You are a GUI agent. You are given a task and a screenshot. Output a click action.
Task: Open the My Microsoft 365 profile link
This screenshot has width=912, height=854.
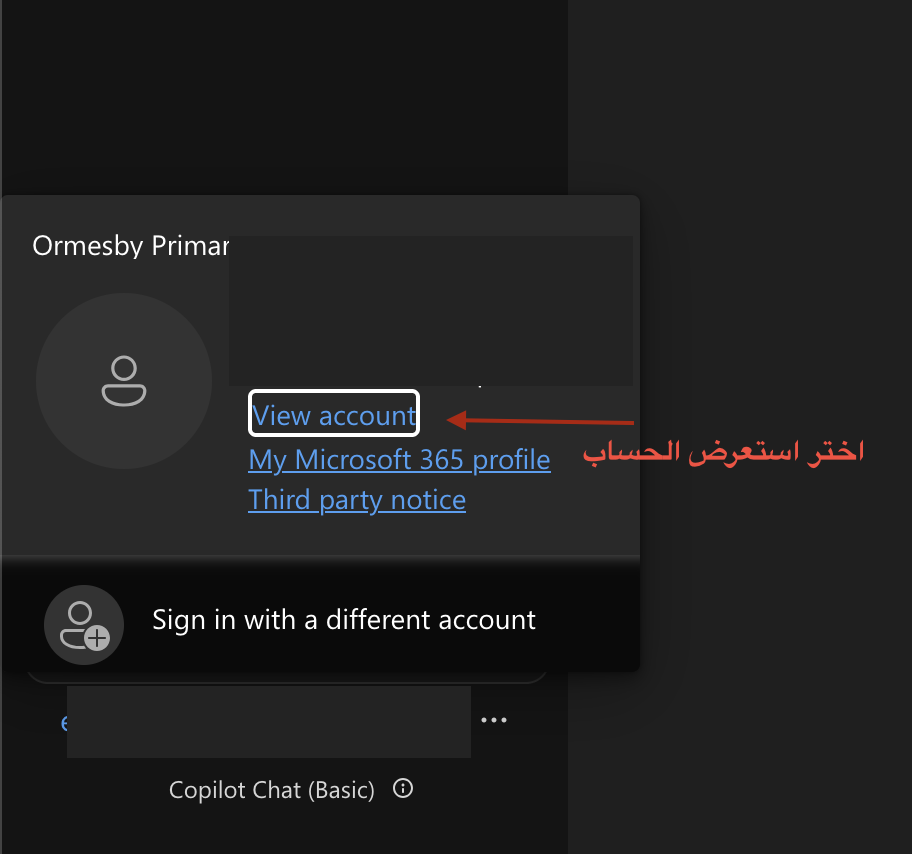[399, 460]
